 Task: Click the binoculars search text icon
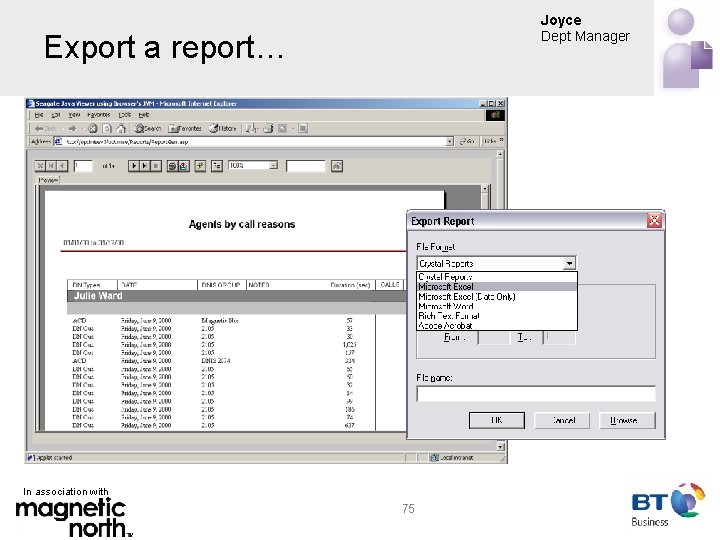(337, 166)
